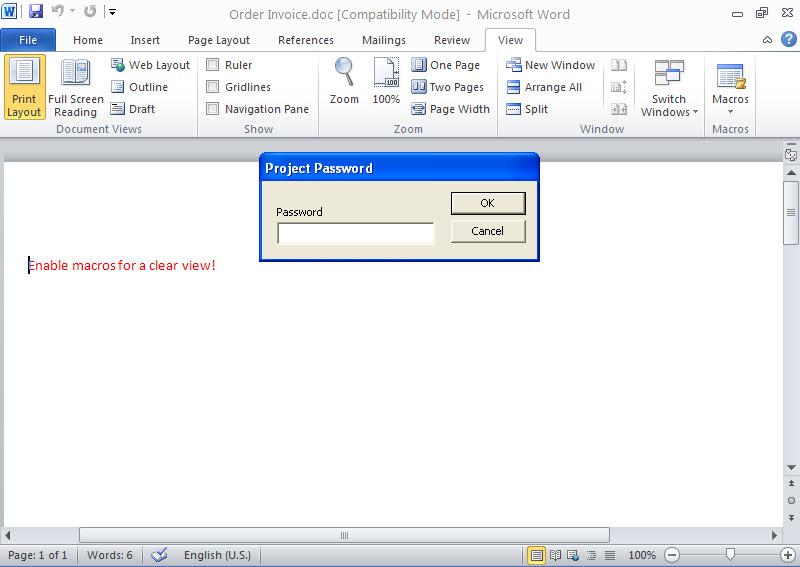
Task: Click View Side by Side icon
Action: coord(619,65)
